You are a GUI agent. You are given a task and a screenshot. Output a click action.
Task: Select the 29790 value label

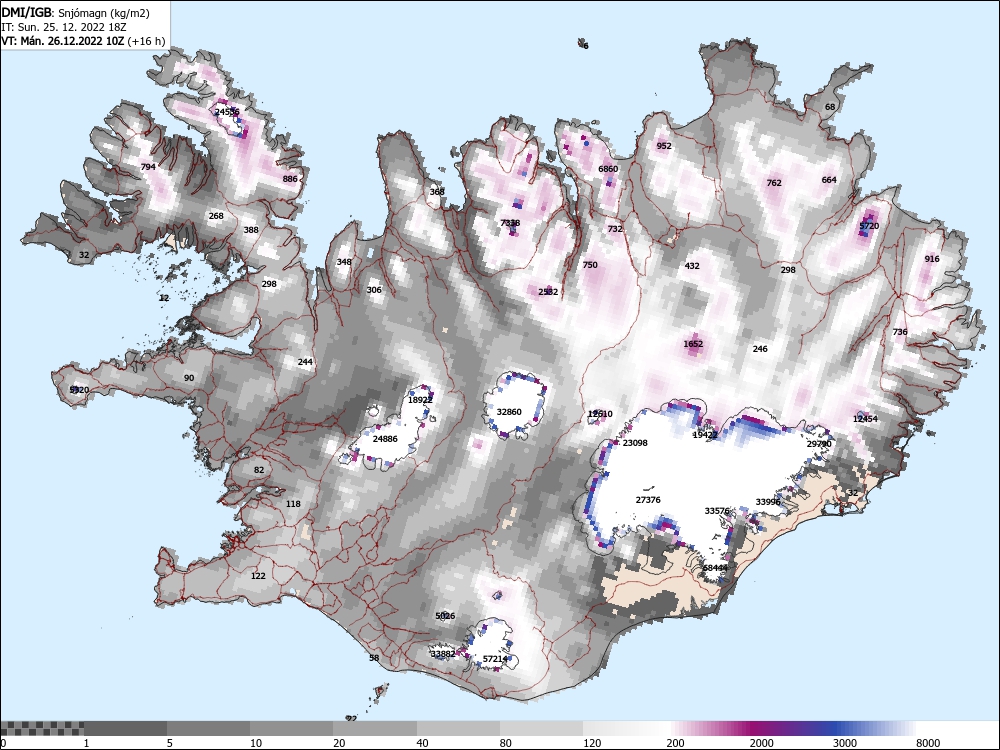pos(820,444)
